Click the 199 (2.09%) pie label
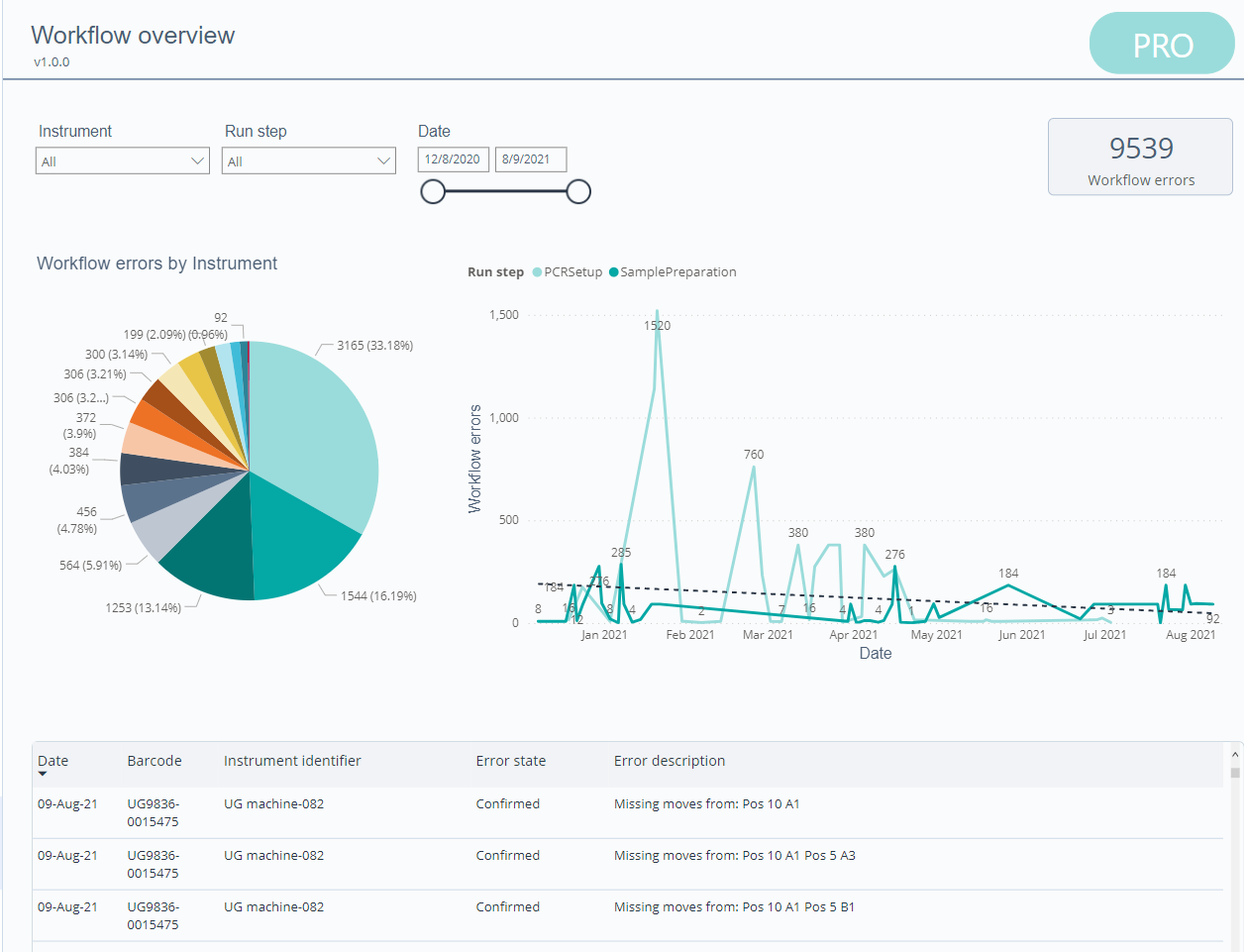Screen dimensions: 1248x952 click(155, 335)
